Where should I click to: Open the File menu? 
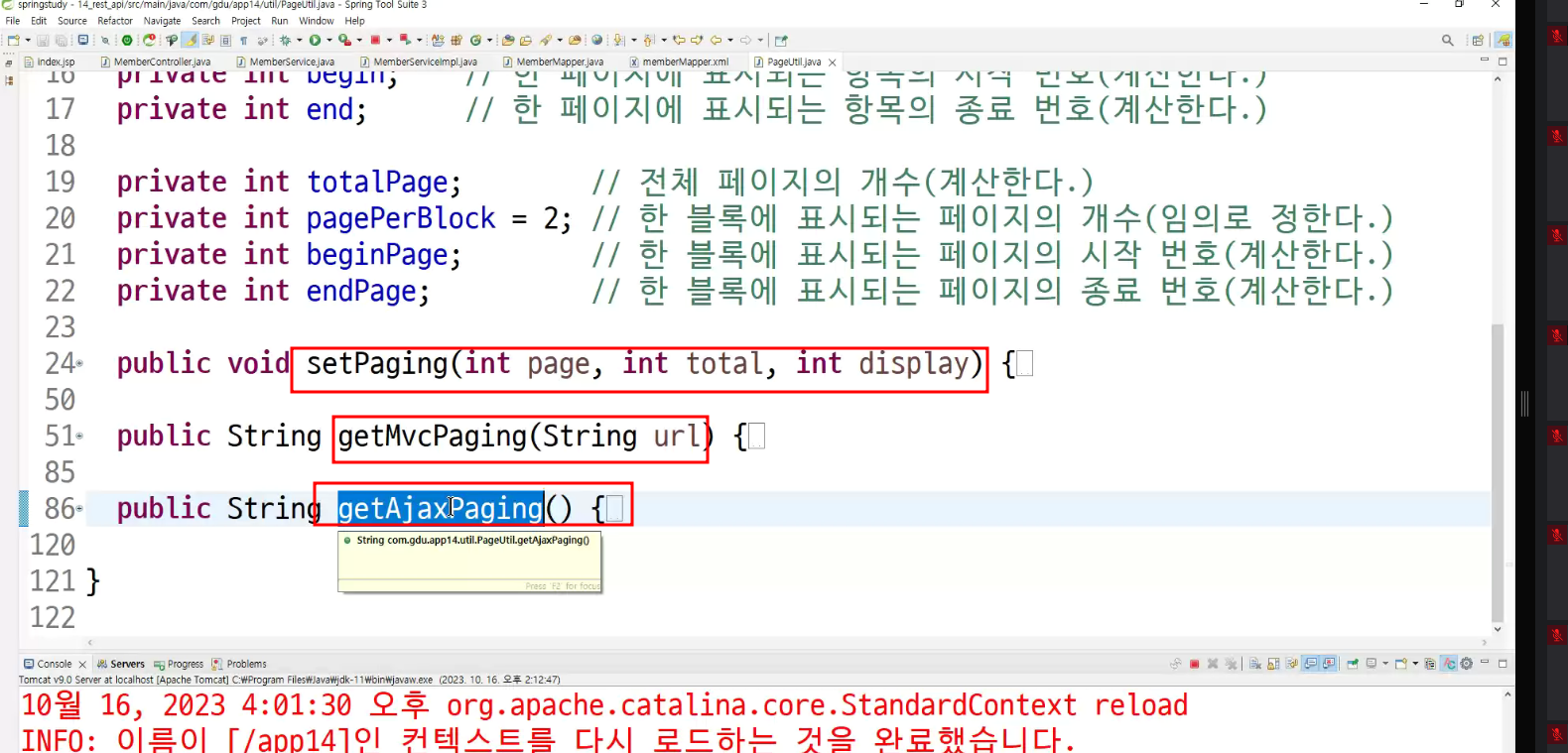tap(13, 20)
